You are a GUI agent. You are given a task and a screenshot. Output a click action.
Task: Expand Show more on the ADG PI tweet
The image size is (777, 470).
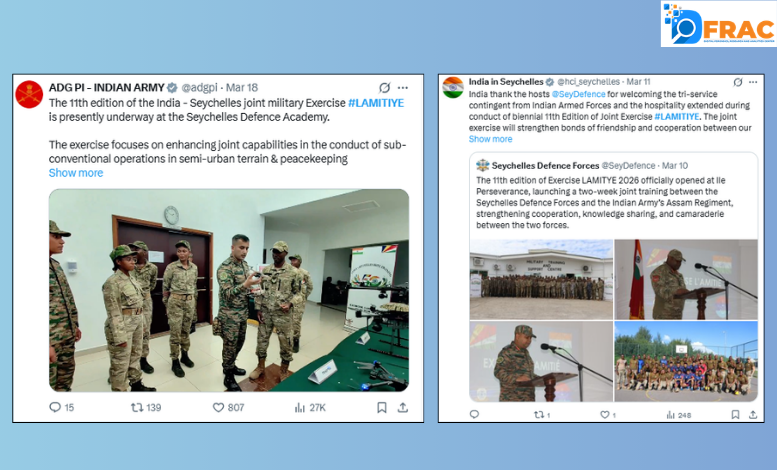pyautogui.click(x=76, y=173)
